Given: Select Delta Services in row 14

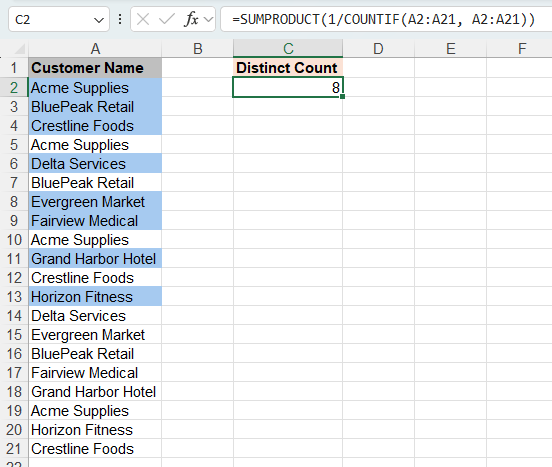Looking at the screenshot, I should pyautogui.click(x=95, y=316).
